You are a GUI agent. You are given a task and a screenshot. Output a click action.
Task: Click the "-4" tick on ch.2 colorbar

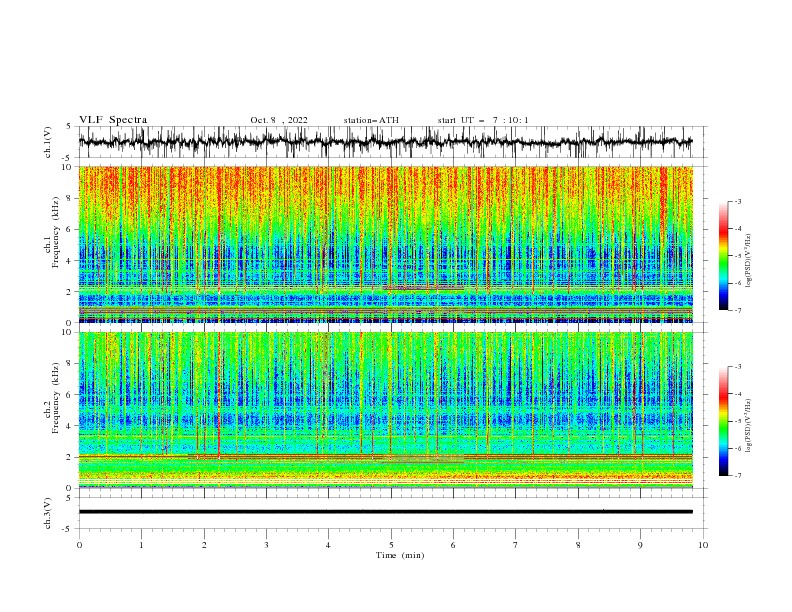click(x=738, y=394)
